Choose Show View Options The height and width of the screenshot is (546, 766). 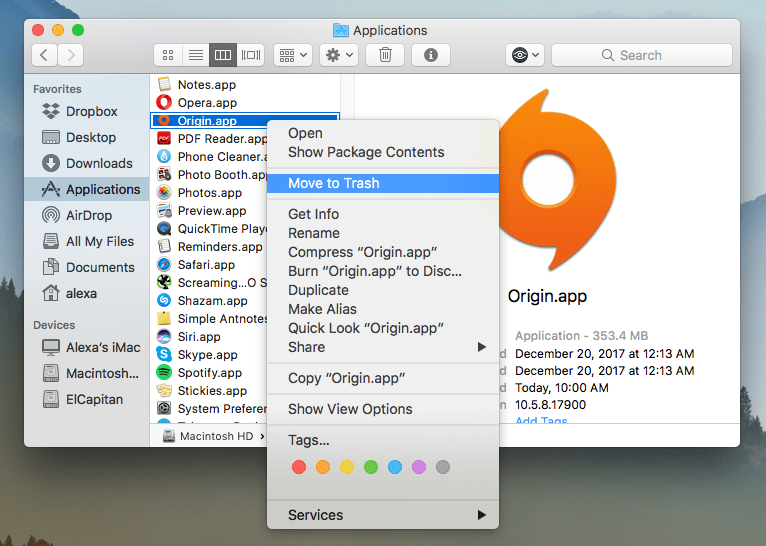(383, 409)
